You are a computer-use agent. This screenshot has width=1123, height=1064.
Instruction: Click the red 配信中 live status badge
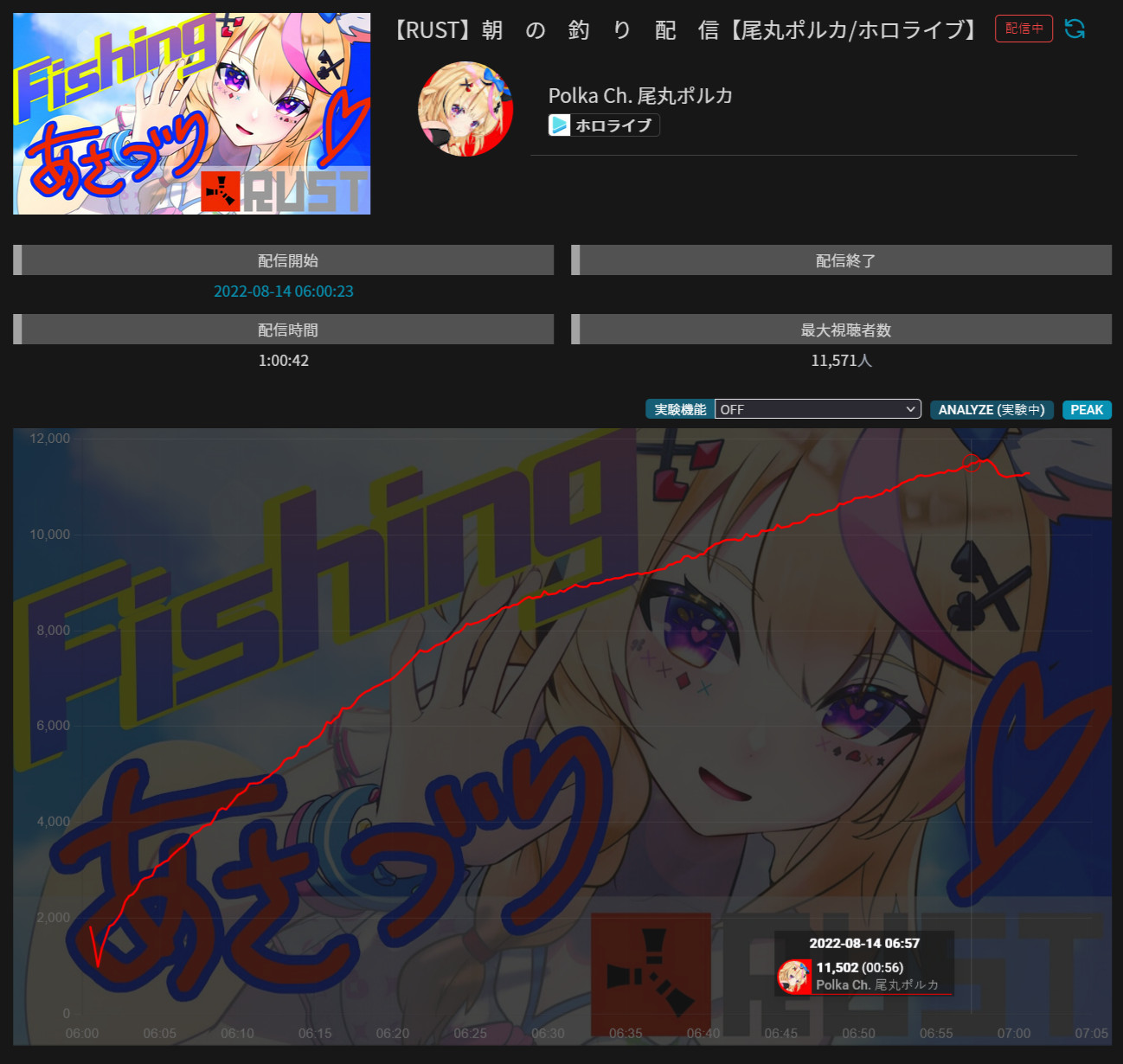point(1024,29)
